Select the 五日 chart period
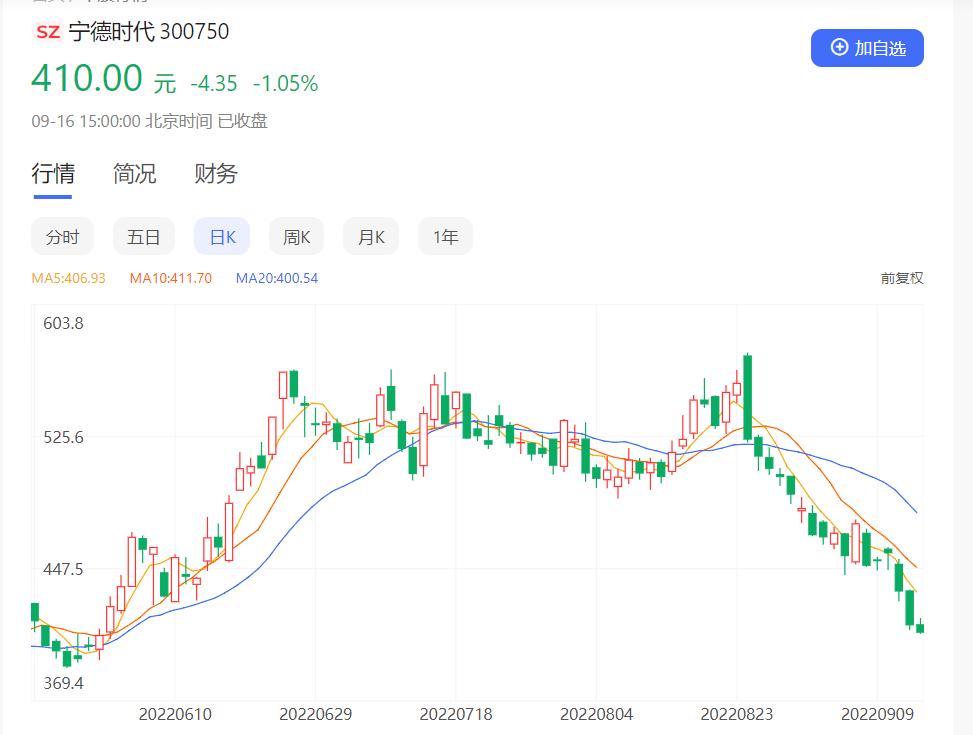 pos(144,237)
